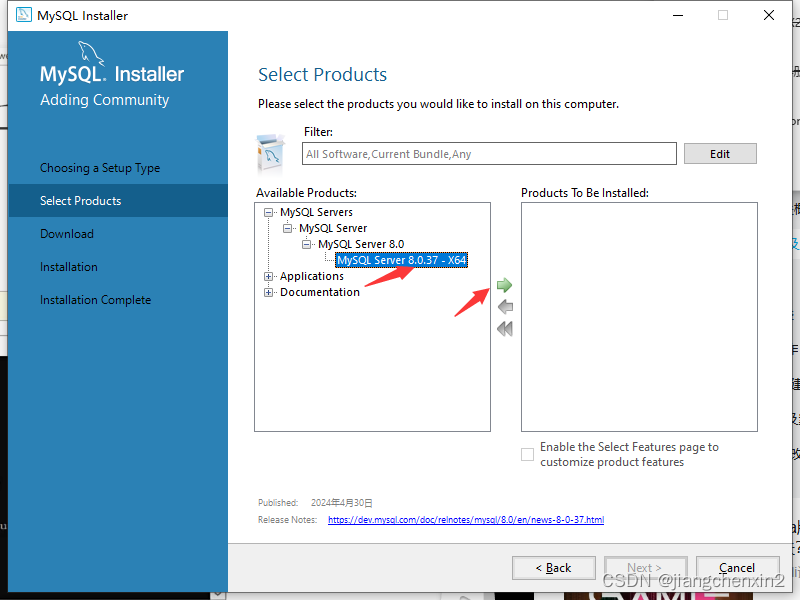Image resolution: width=800 pixels, height=600 pixels.
Task: Enable the Select Features page checkbox
Action: point(527,454)
